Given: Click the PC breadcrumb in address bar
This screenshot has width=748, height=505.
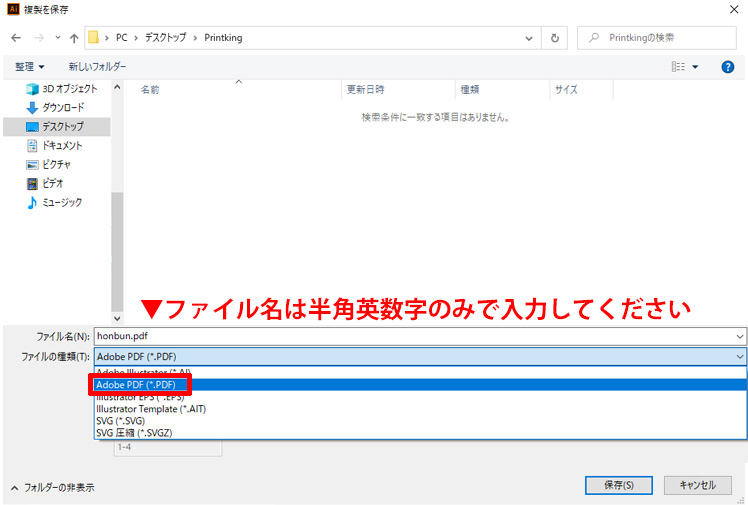Looking at the screenshot, I should 122,38.
